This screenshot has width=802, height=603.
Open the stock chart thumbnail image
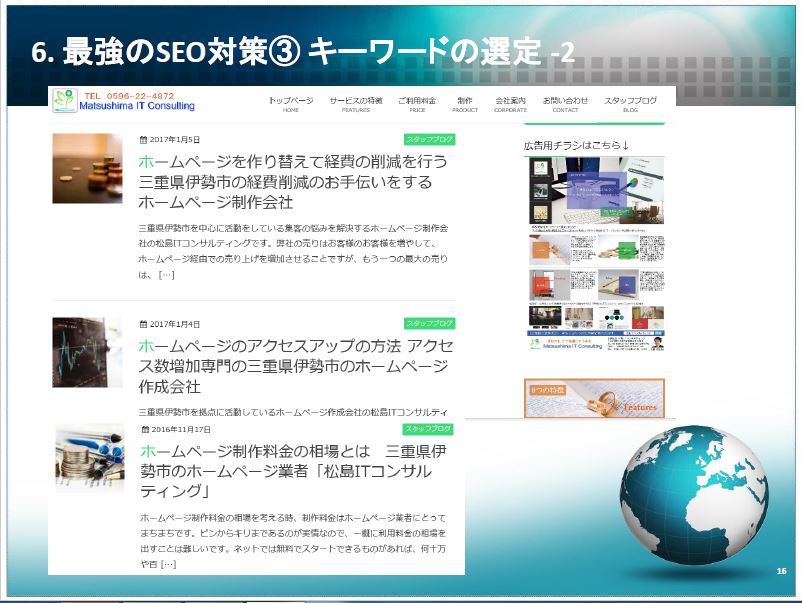[87, 352]
